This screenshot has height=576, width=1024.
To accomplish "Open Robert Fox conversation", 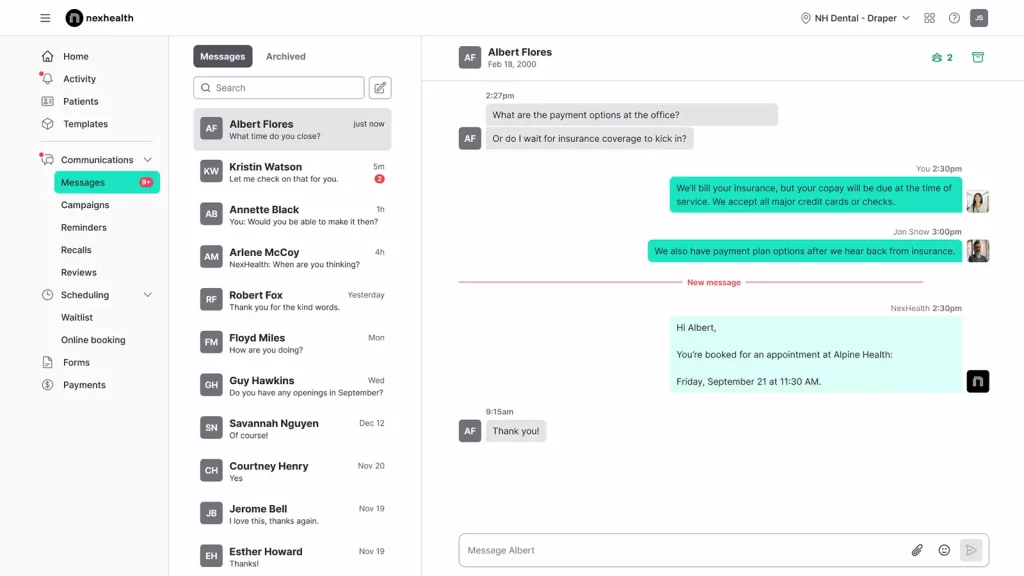I will point(292,300).
